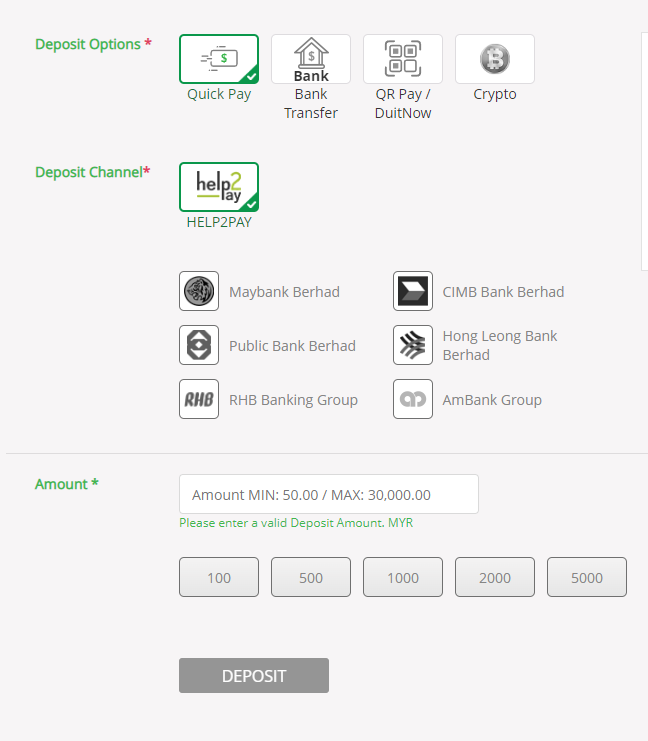Pick the Crypto bitcoin icon
648x741 pixels.
pos(495,59)
